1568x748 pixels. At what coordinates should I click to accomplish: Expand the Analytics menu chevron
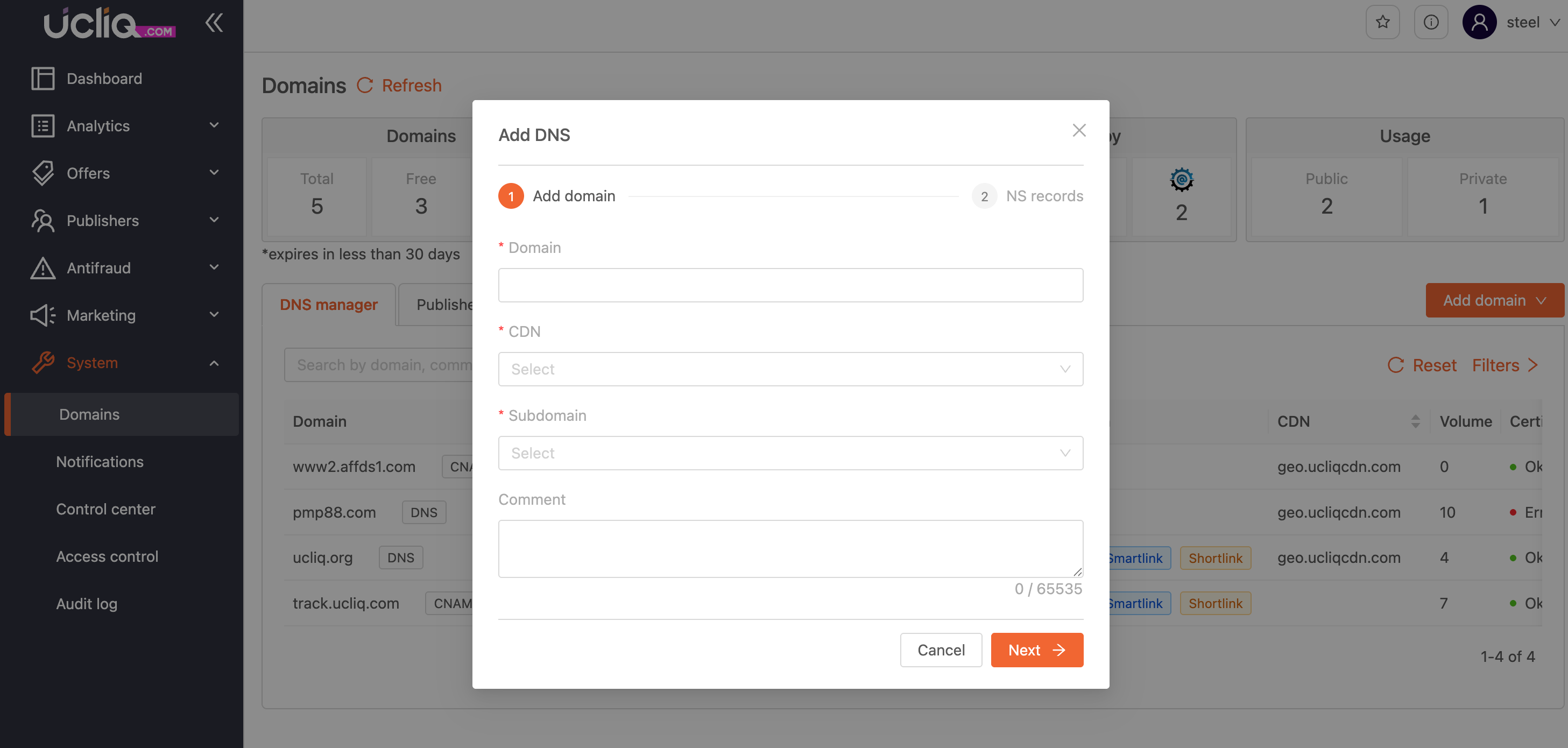214,125
